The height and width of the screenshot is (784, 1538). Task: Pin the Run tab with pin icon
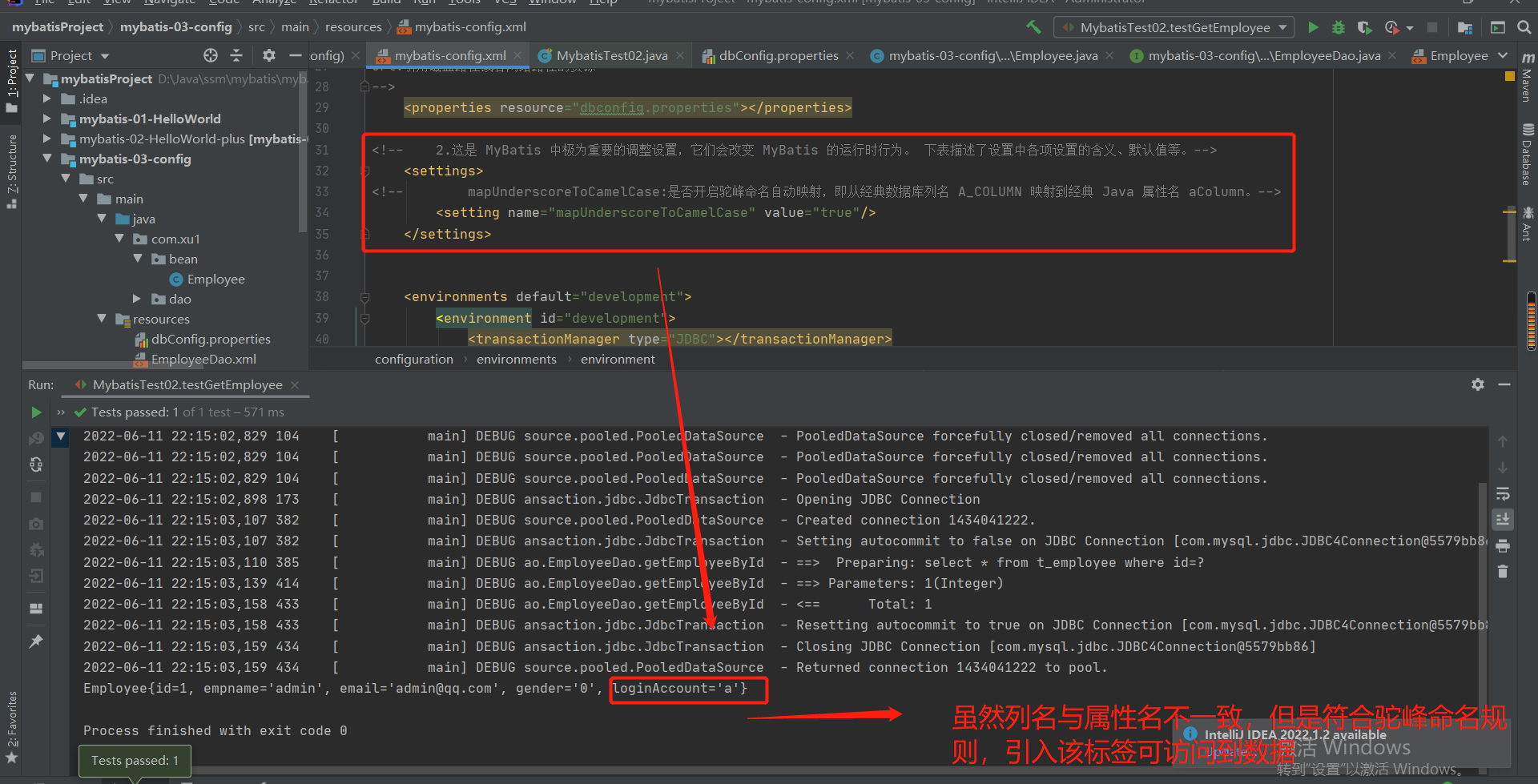pos(36,641)
